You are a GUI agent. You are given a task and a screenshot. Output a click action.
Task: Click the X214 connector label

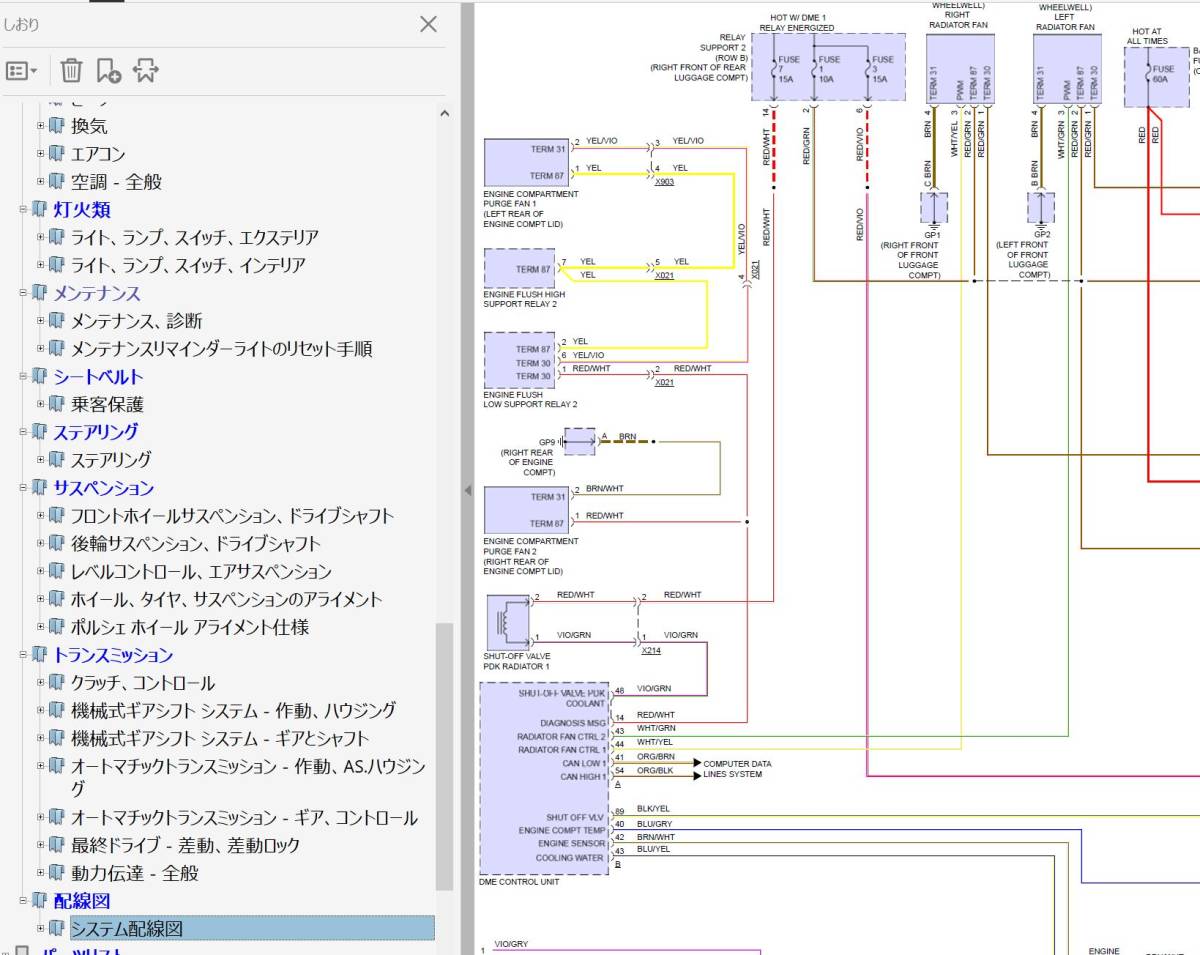coord(651,651)
